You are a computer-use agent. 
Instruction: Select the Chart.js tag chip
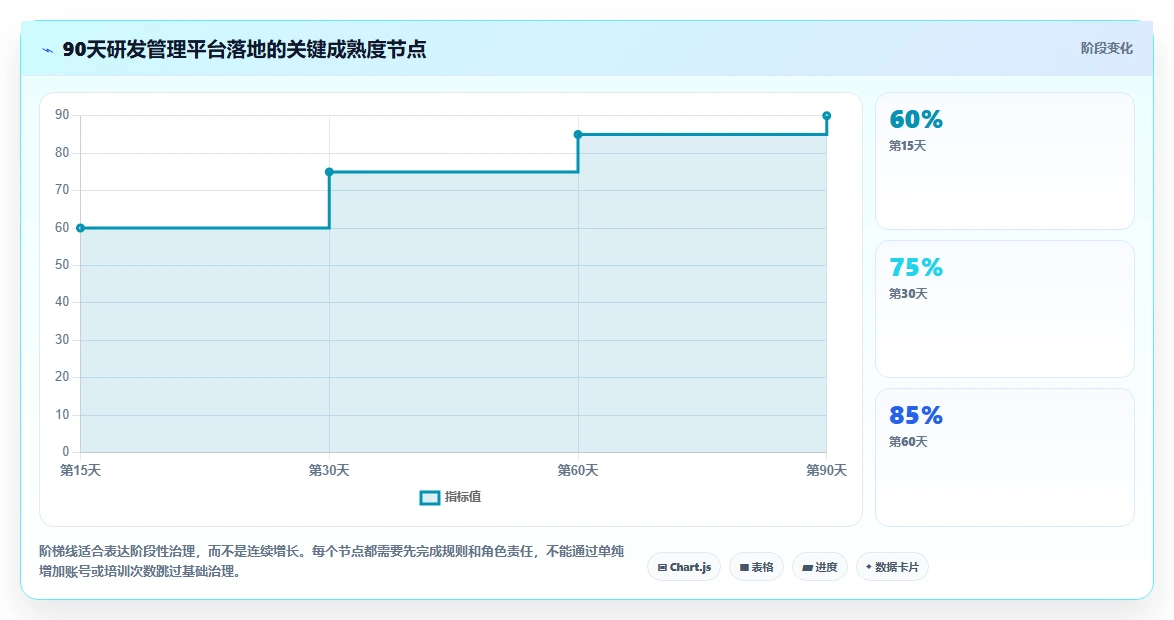[684, 567]
